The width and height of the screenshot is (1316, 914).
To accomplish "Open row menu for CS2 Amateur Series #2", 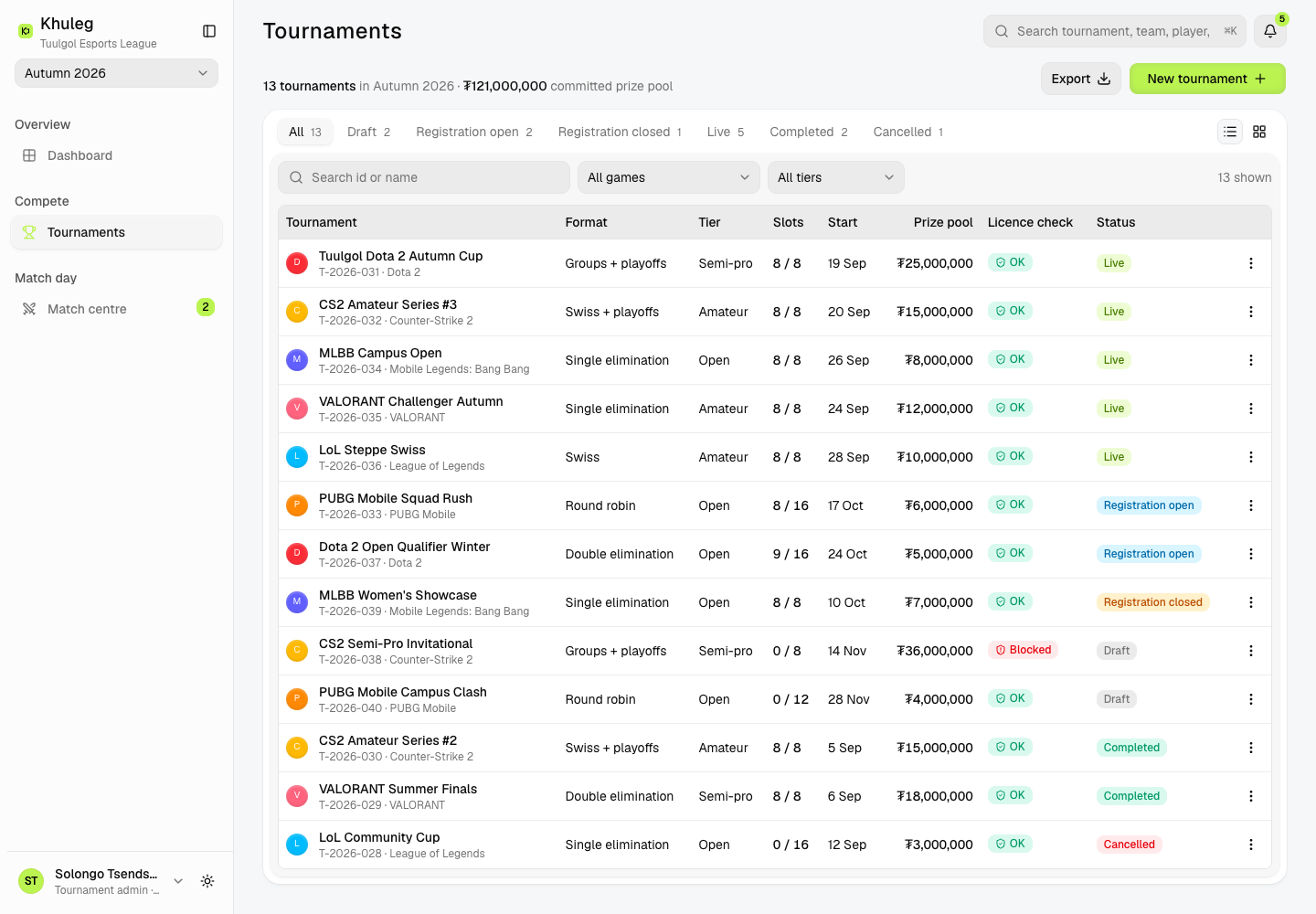I will click(1251, 748).
